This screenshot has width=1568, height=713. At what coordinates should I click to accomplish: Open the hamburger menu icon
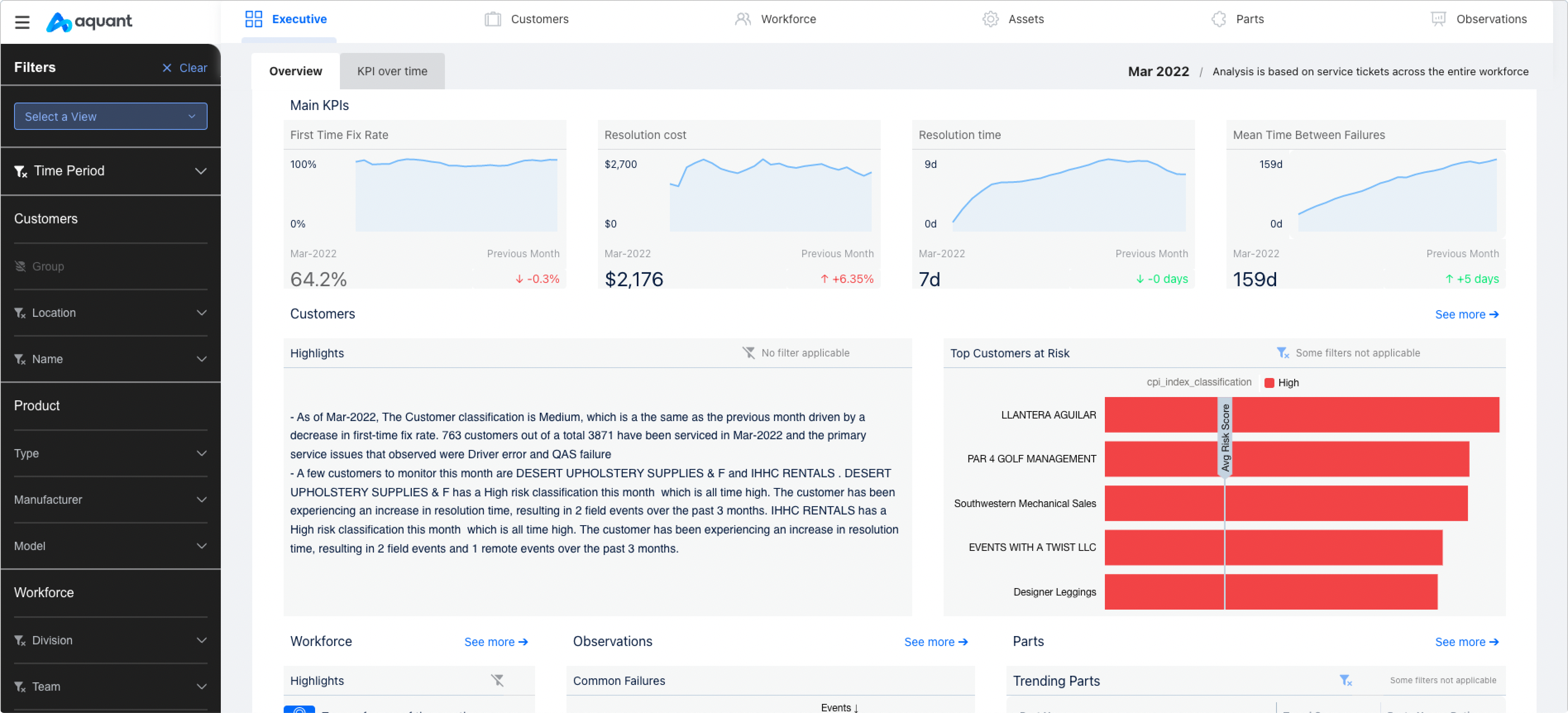pos(22,22)
